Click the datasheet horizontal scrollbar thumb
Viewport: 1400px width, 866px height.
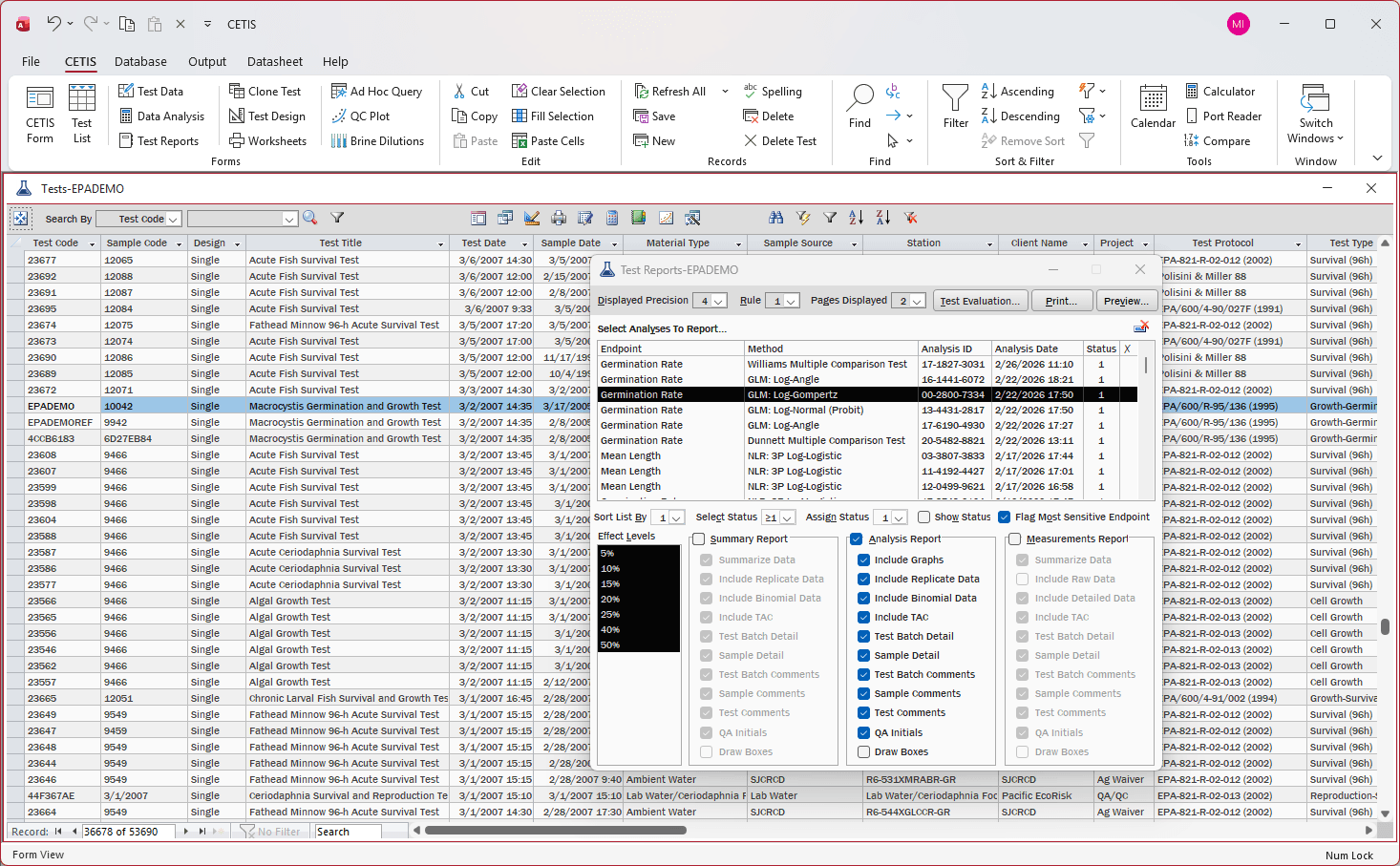point(556,831)
